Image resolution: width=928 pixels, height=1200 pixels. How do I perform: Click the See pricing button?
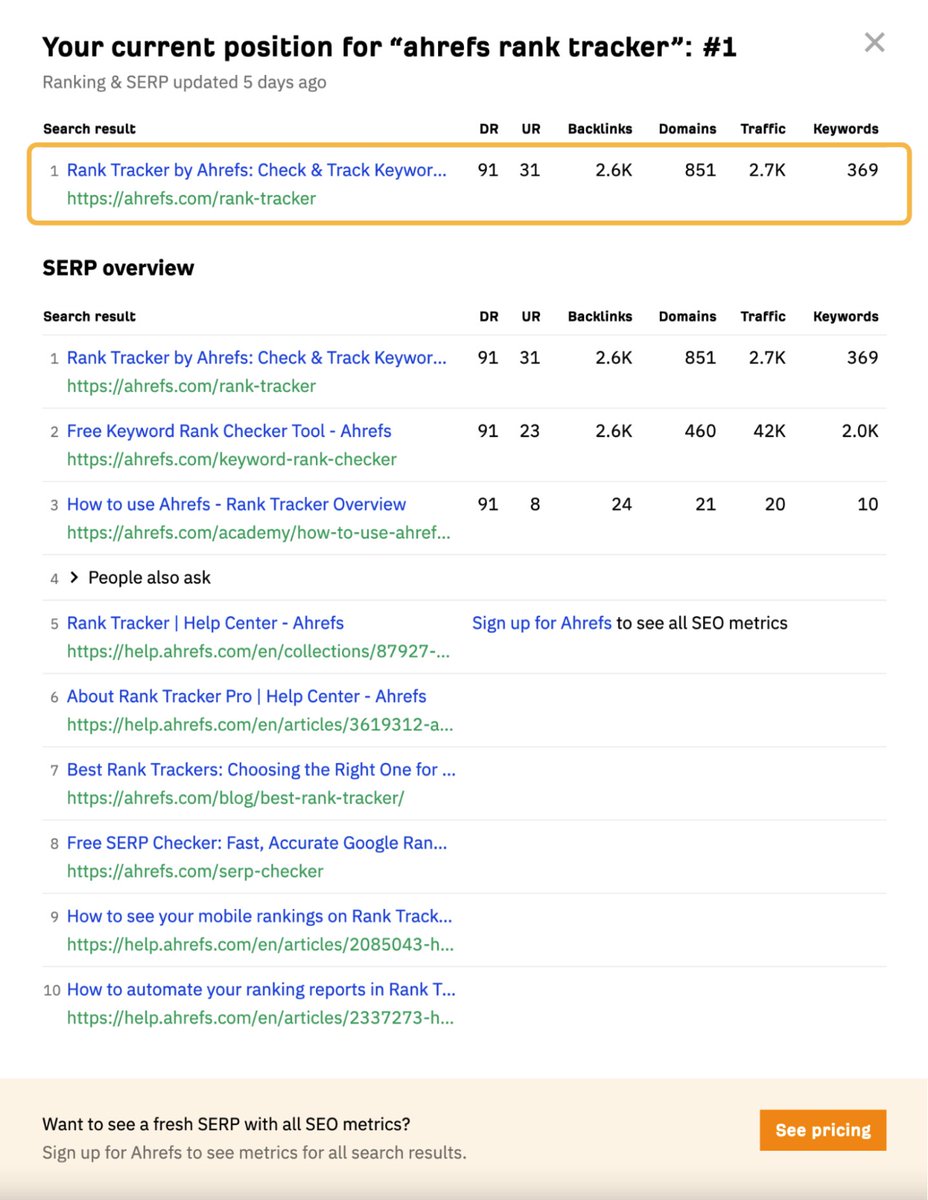(x=823, y=1130)
